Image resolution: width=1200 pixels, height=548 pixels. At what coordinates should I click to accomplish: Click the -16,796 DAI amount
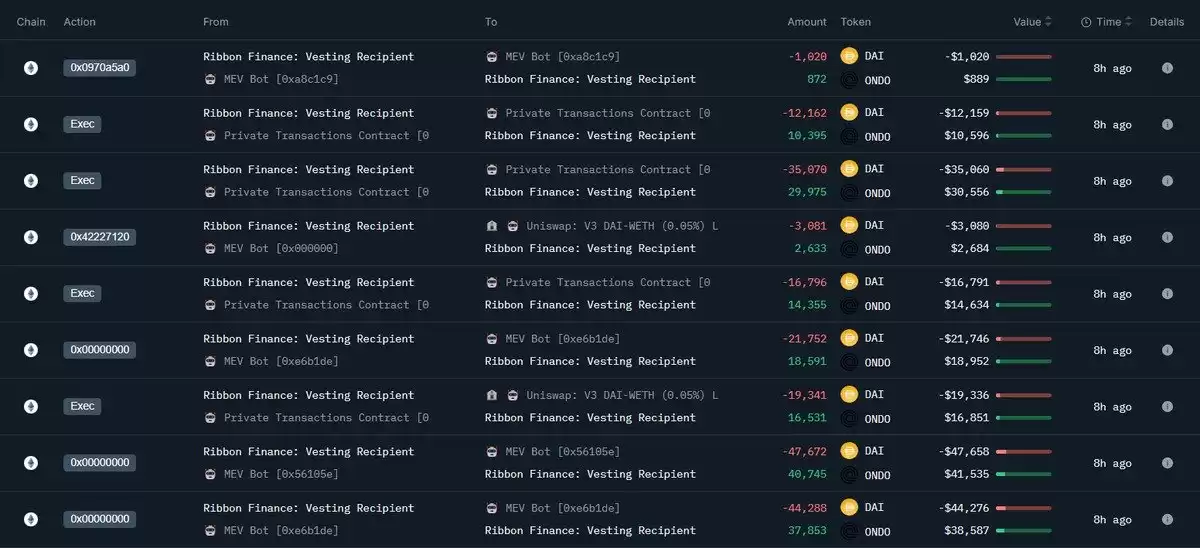coord(804,283)
